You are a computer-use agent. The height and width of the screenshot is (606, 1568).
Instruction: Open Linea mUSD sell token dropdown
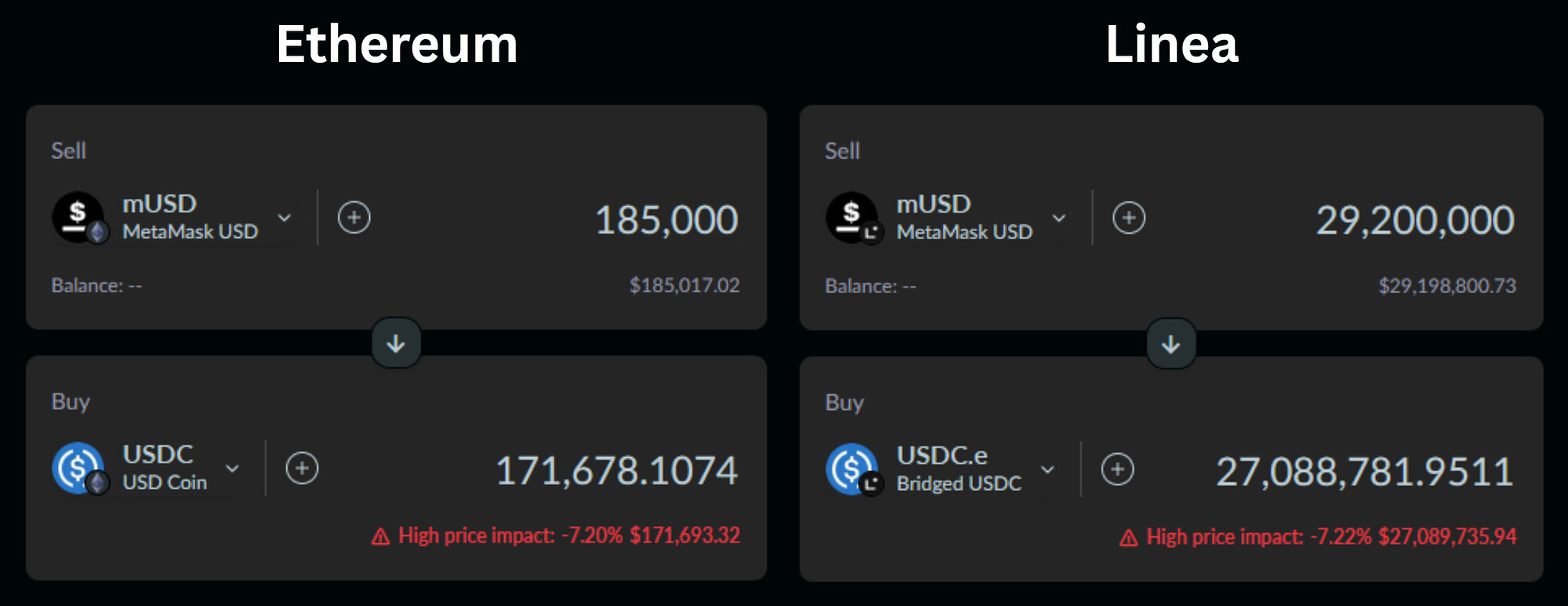coord(1058,217)
